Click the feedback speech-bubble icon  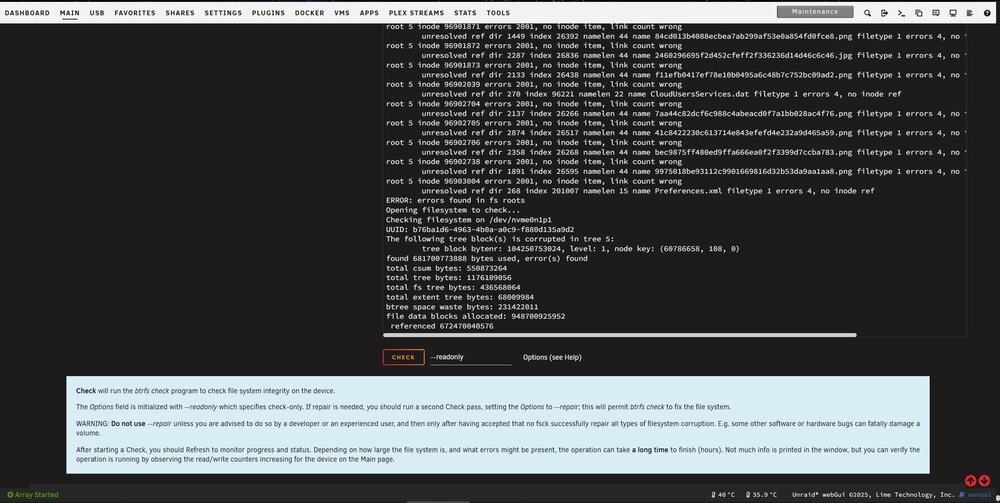[x=936, y=13]
